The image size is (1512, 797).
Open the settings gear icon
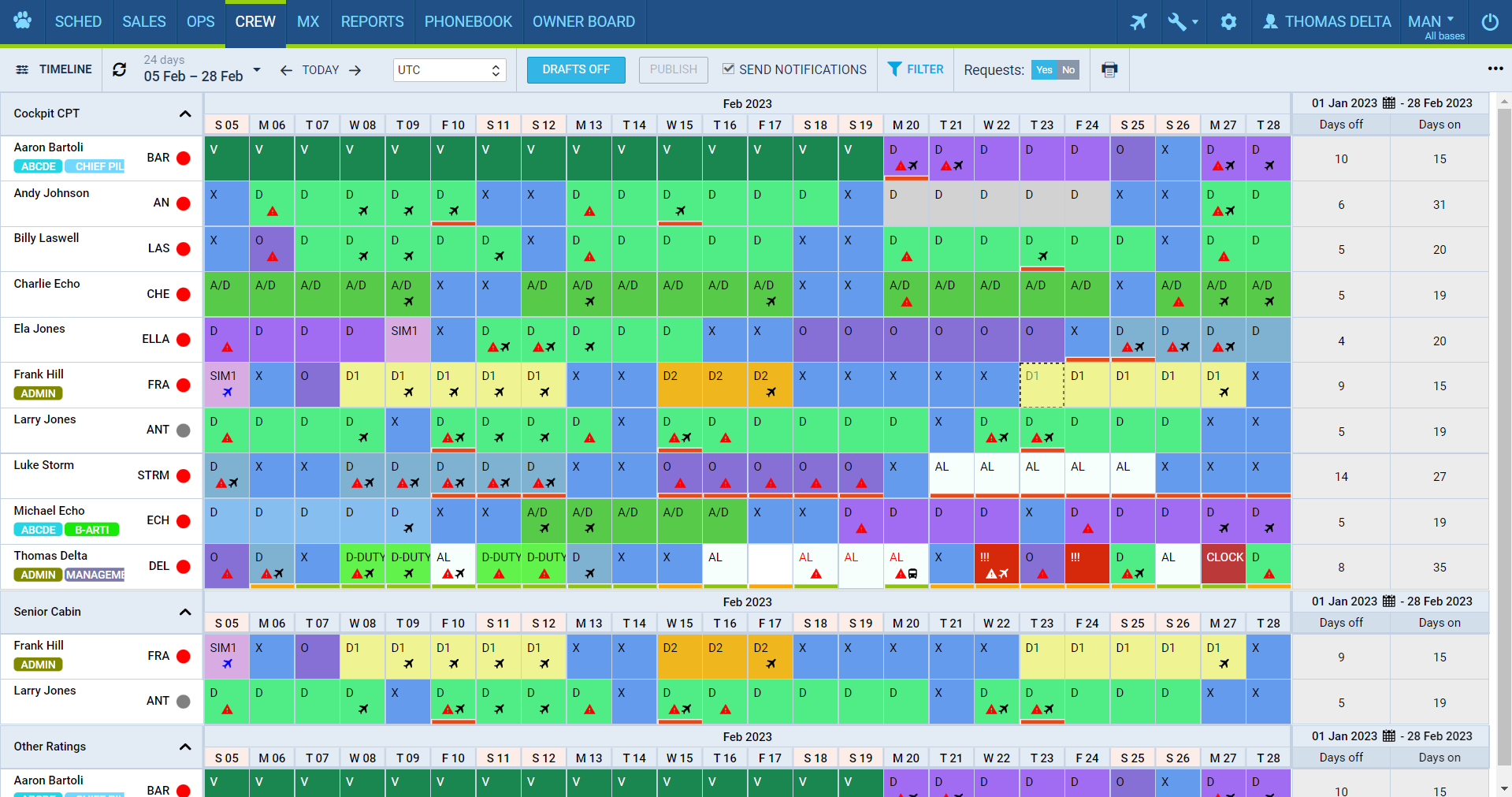click(x=1228, y=22)
